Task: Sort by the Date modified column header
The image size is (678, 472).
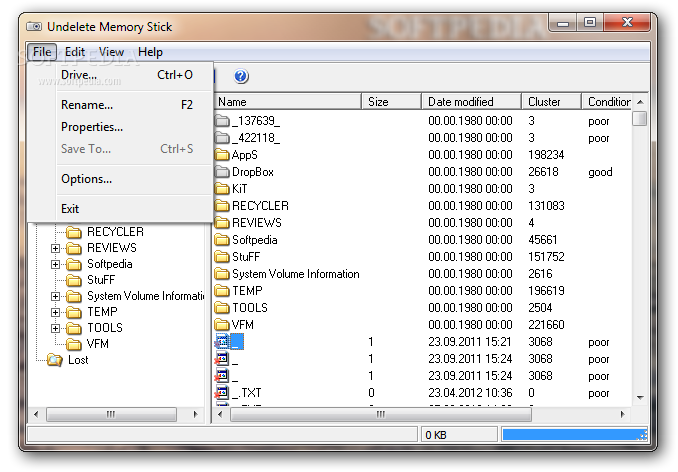Action: click(471, 102)
